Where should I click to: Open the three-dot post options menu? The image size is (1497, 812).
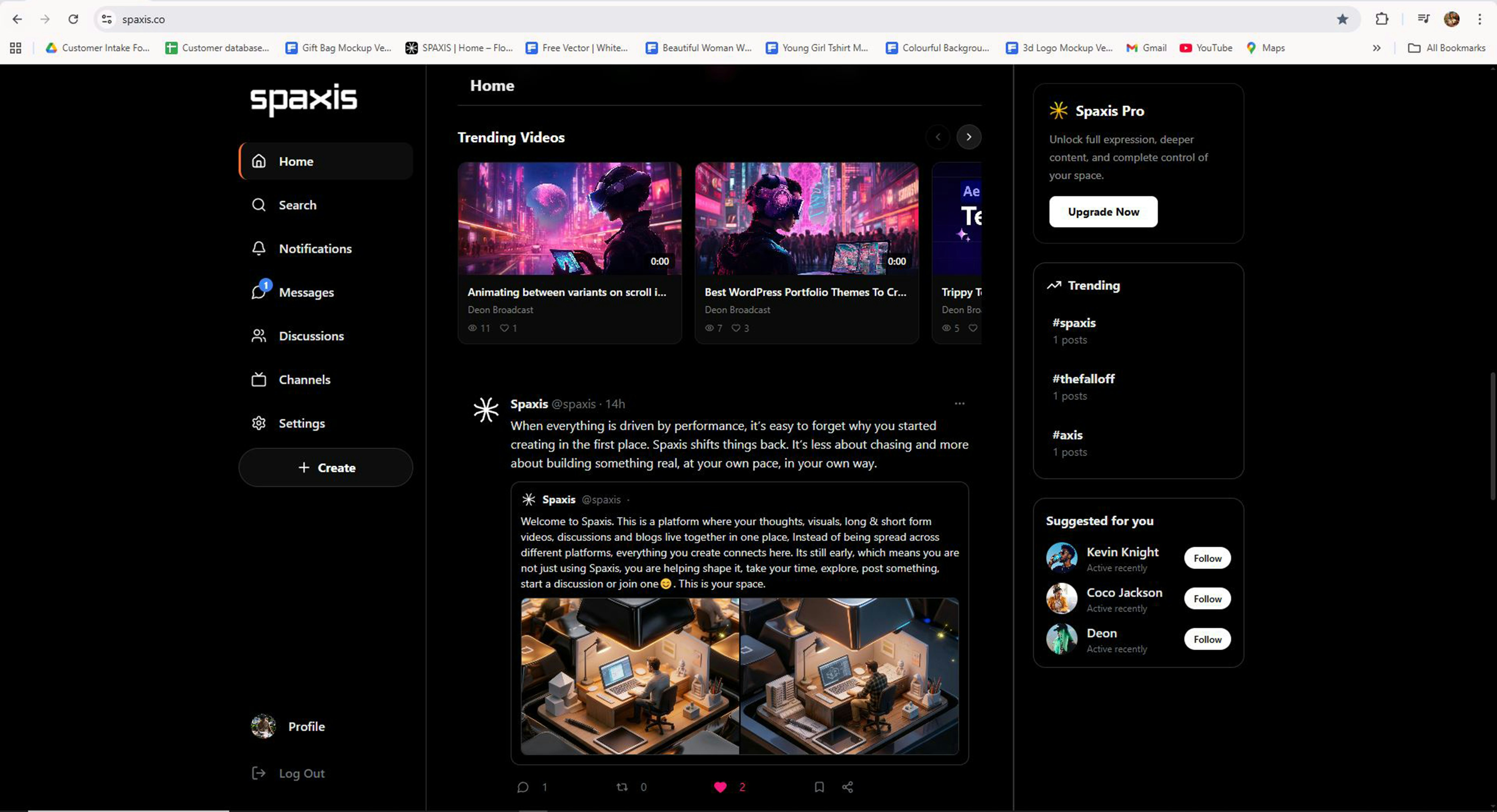pyautogui.click(x=959, y=404)
